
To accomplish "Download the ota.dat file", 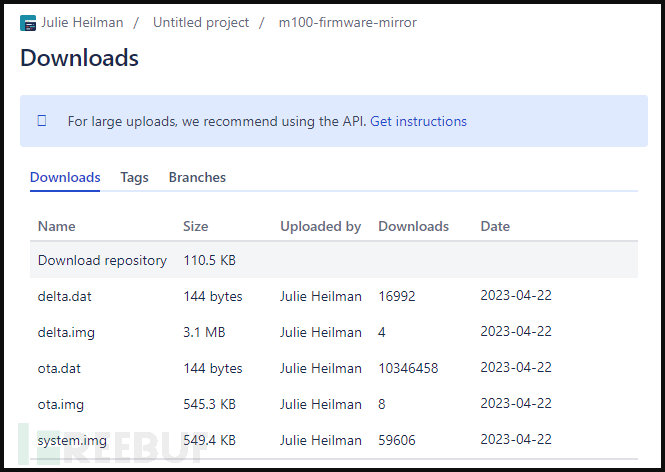I will (58, 368).
